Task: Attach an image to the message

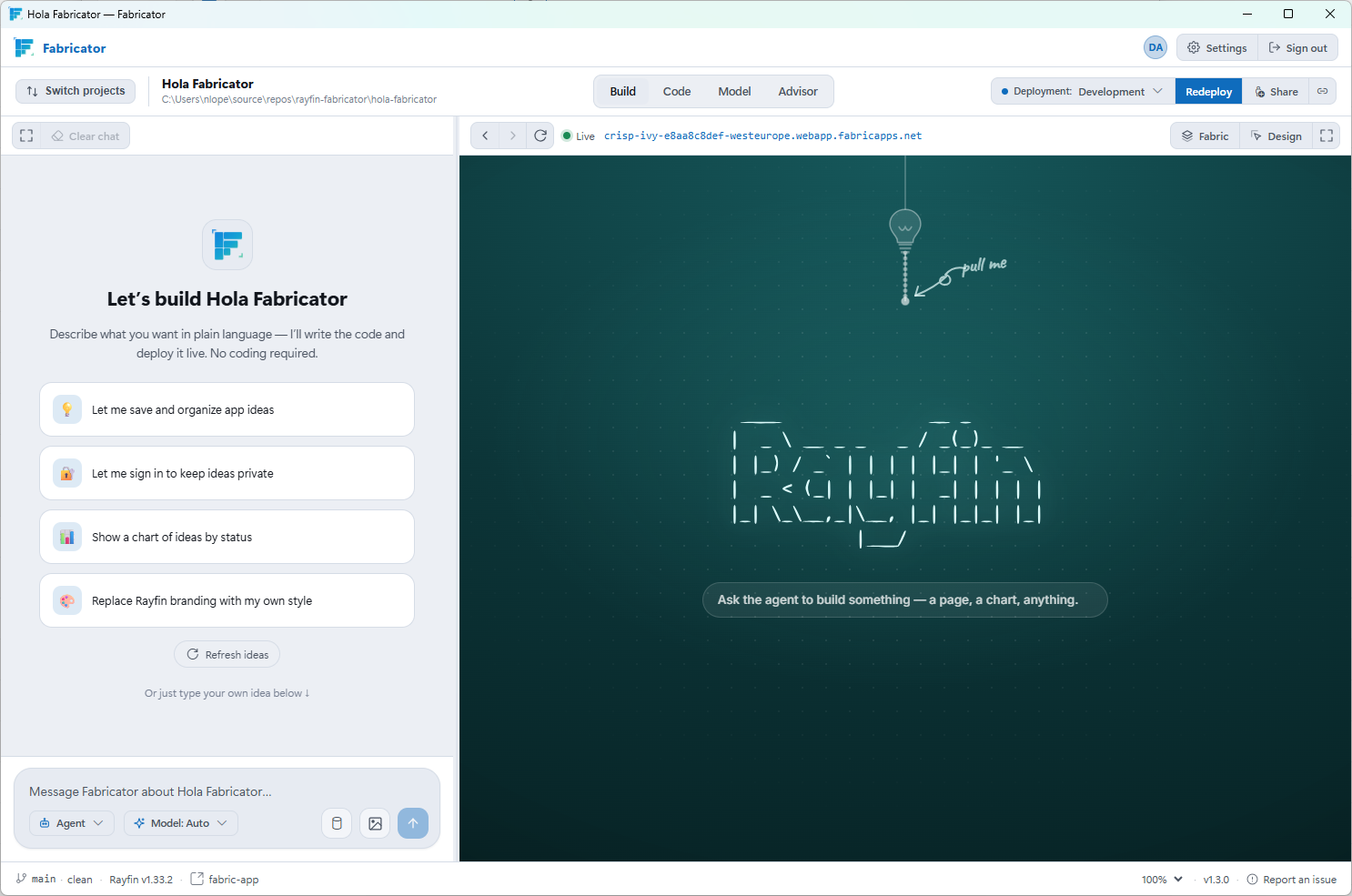Action: click(375, 823)
